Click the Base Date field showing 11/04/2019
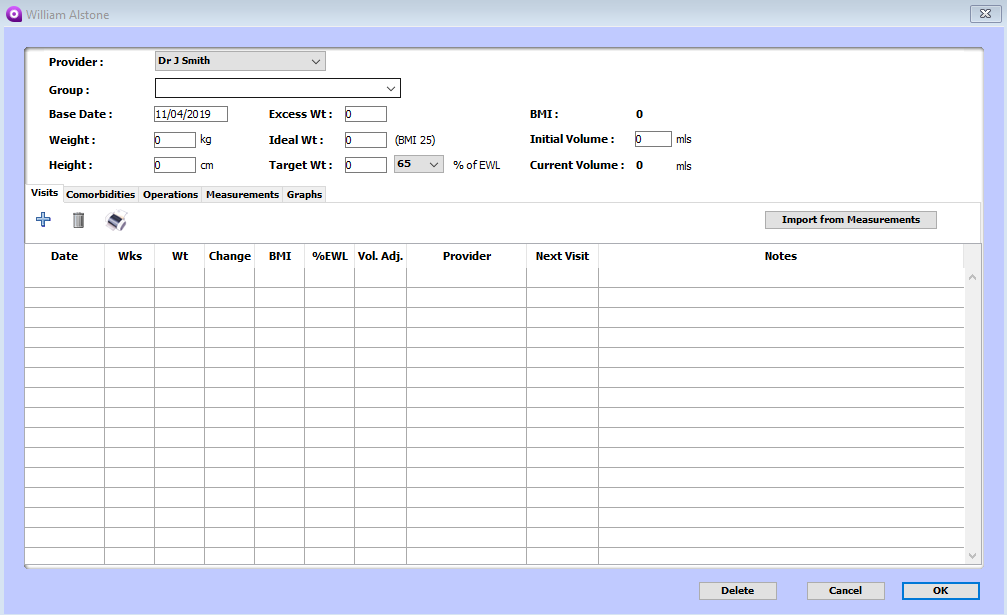 coord(189,113)
